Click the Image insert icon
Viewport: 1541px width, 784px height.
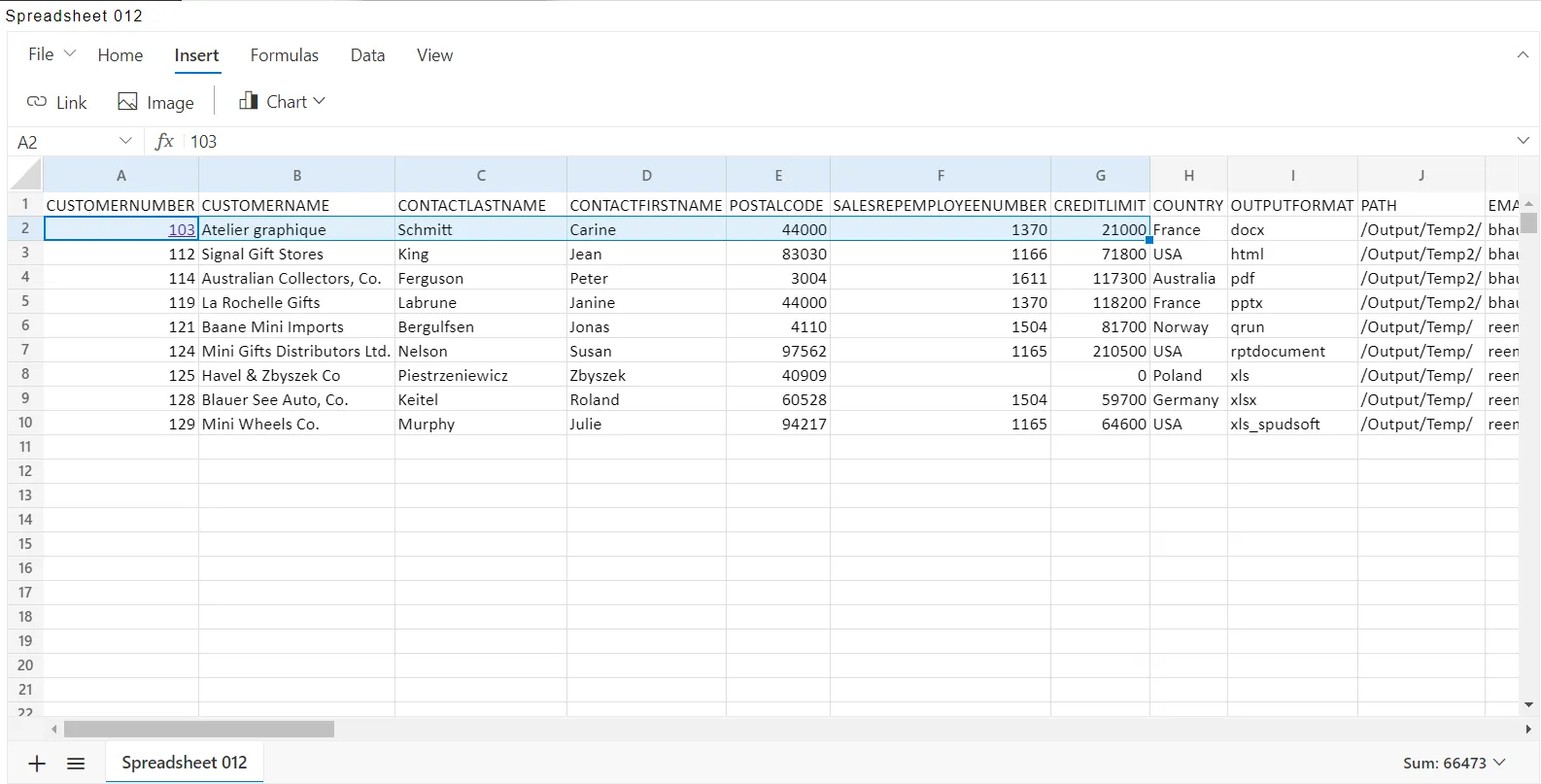click(127, 102)
